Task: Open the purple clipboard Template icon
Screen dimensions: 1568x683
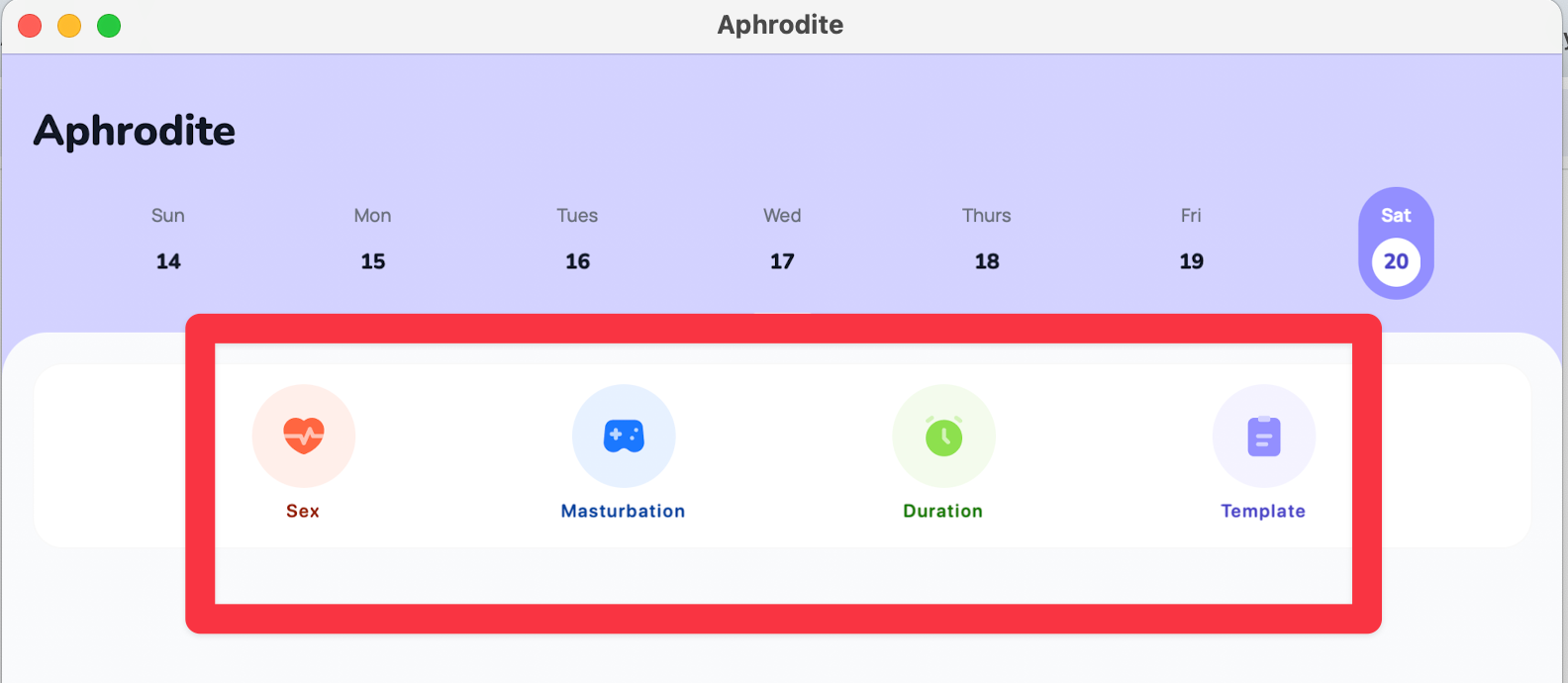Action: [x=1263, y=436]
